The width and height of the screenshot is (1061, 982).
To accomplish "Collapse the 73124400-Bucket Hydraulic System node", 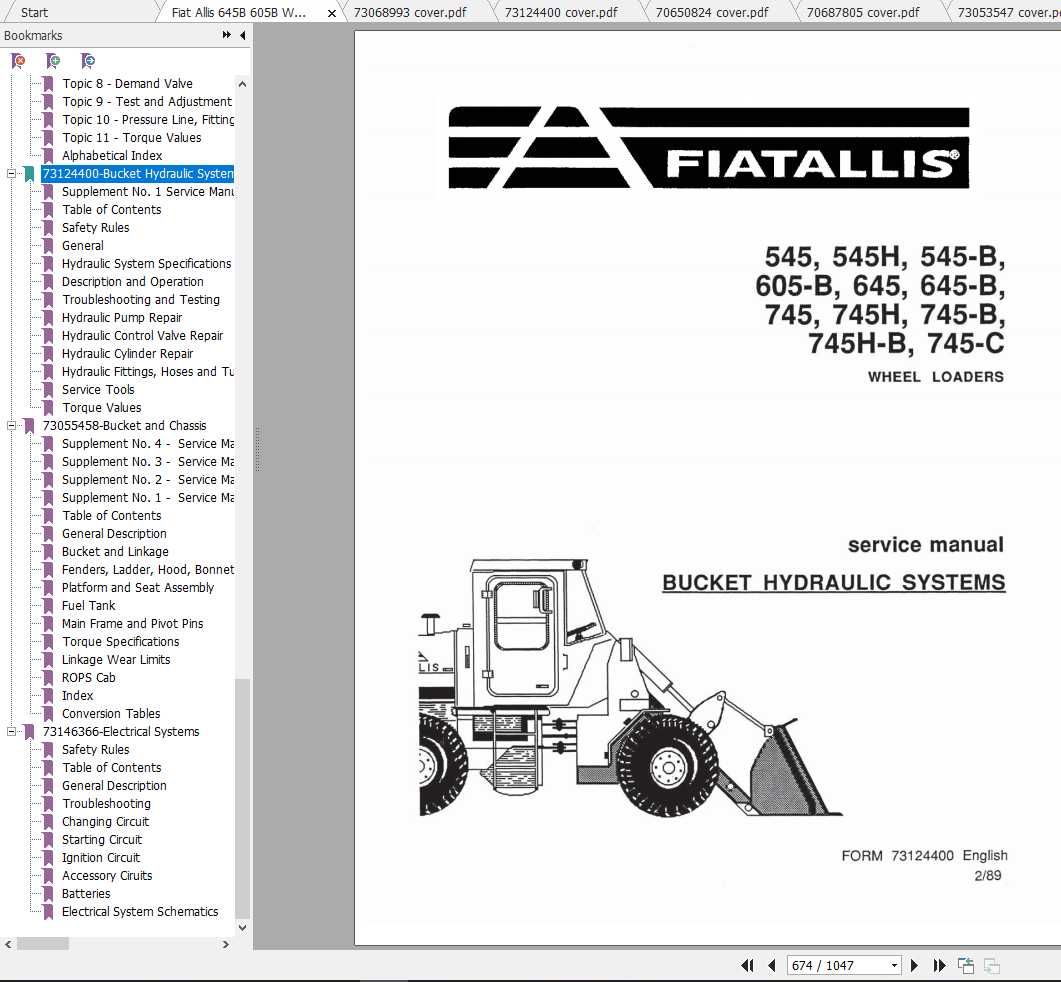I will (x=12, y=174).
